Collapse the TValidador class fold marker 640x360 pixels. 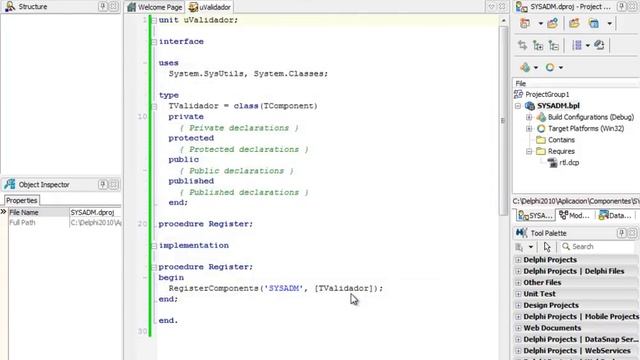[154, 106]
